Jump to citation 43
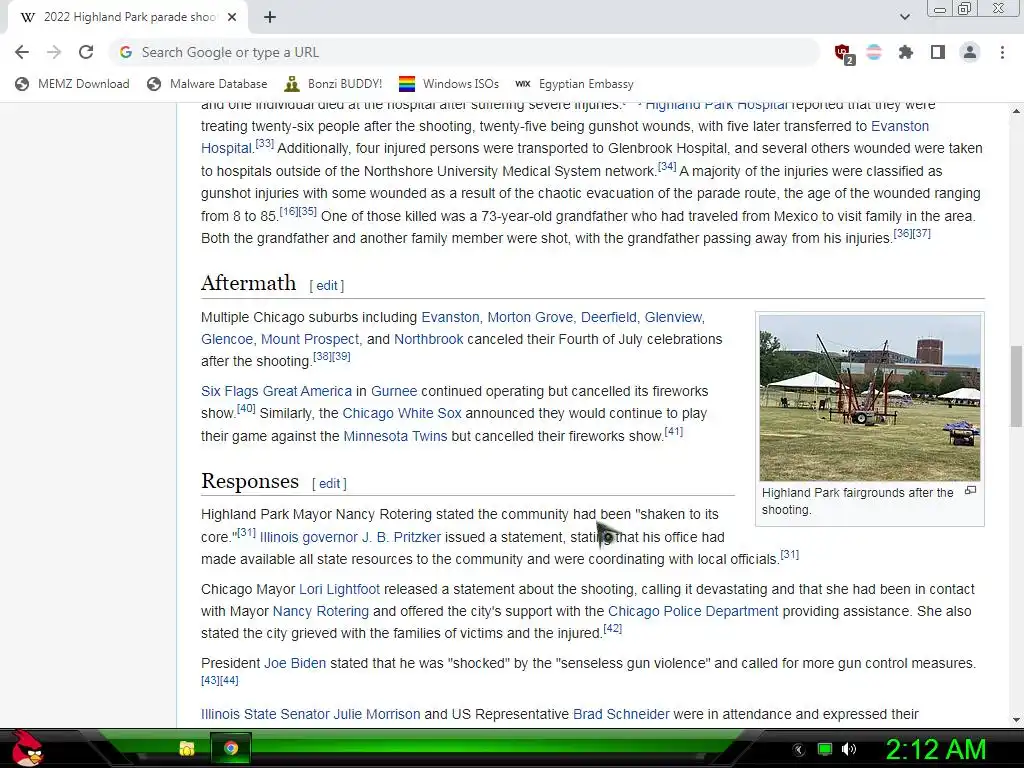1024x768 pixels. point(210,680)
